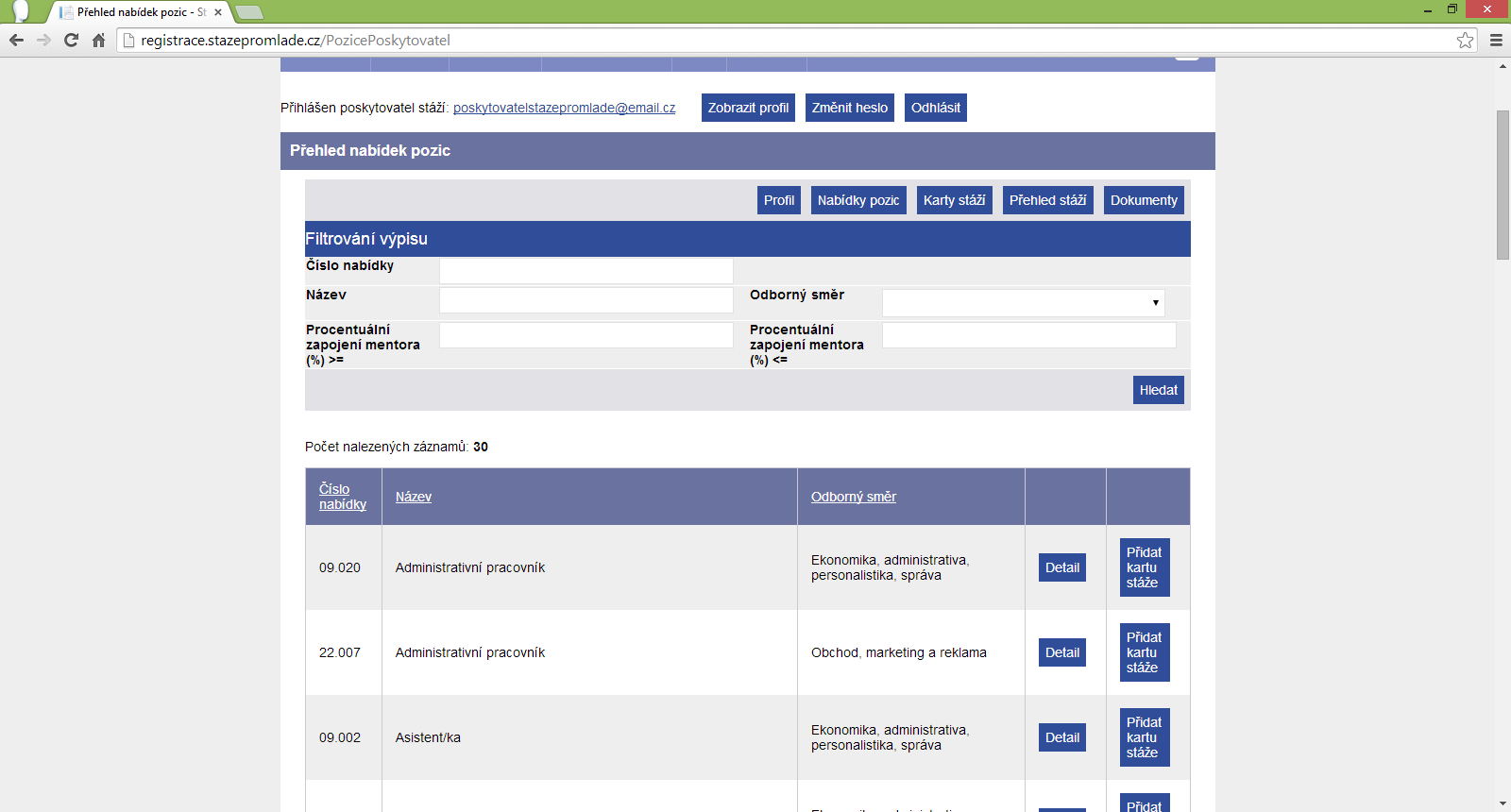
Task: Open Detail for offer 09.020
Action: click(1062, 567)
